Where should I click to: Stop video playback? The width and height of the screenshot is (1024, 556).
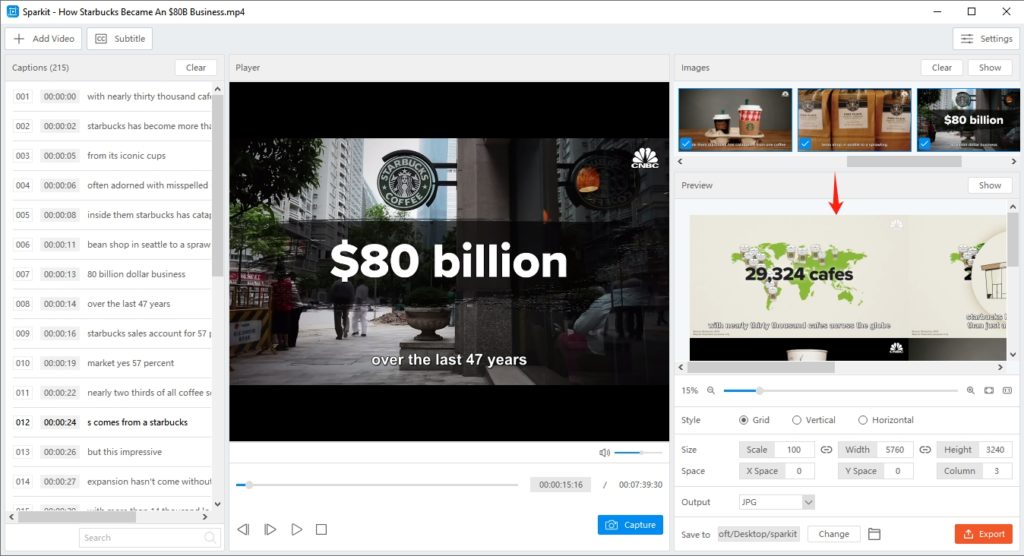coord(321,529)
